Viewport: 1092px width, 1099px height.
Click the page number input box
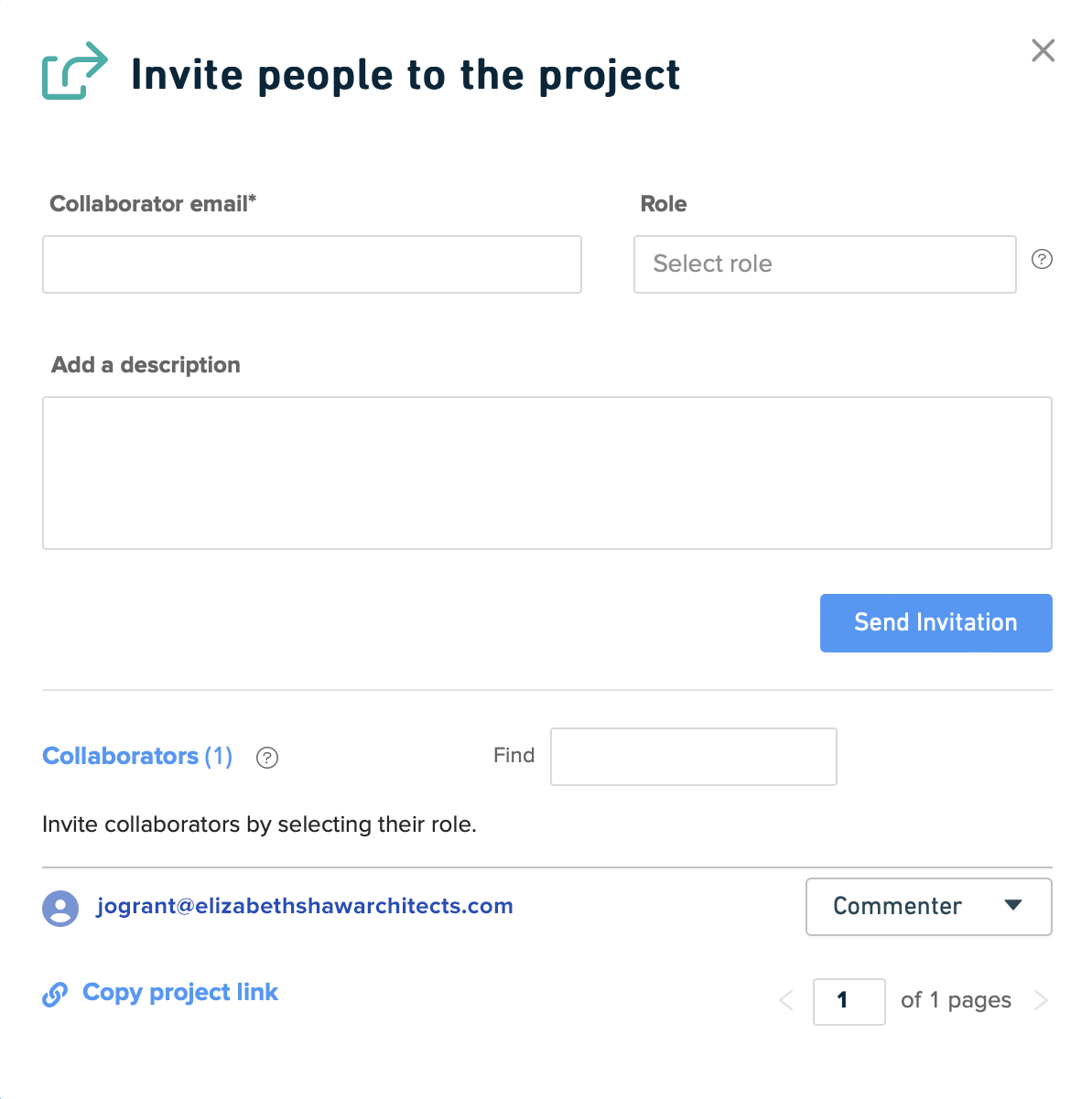click(x=849, y=1001)
